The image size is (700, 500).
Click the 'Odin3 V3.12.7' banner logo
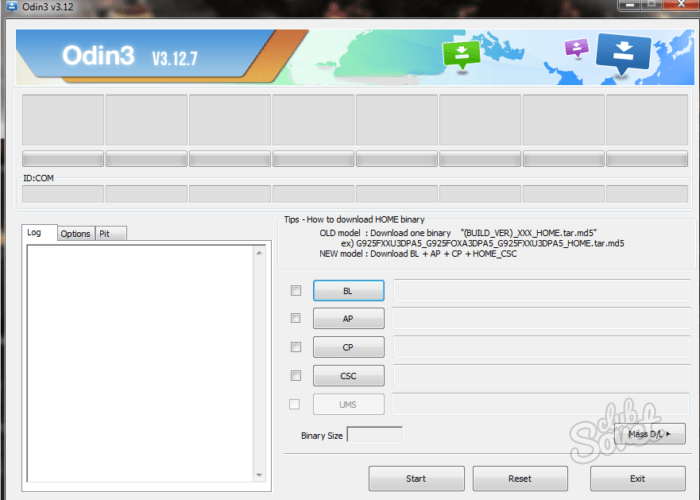(x=130, y=56)
